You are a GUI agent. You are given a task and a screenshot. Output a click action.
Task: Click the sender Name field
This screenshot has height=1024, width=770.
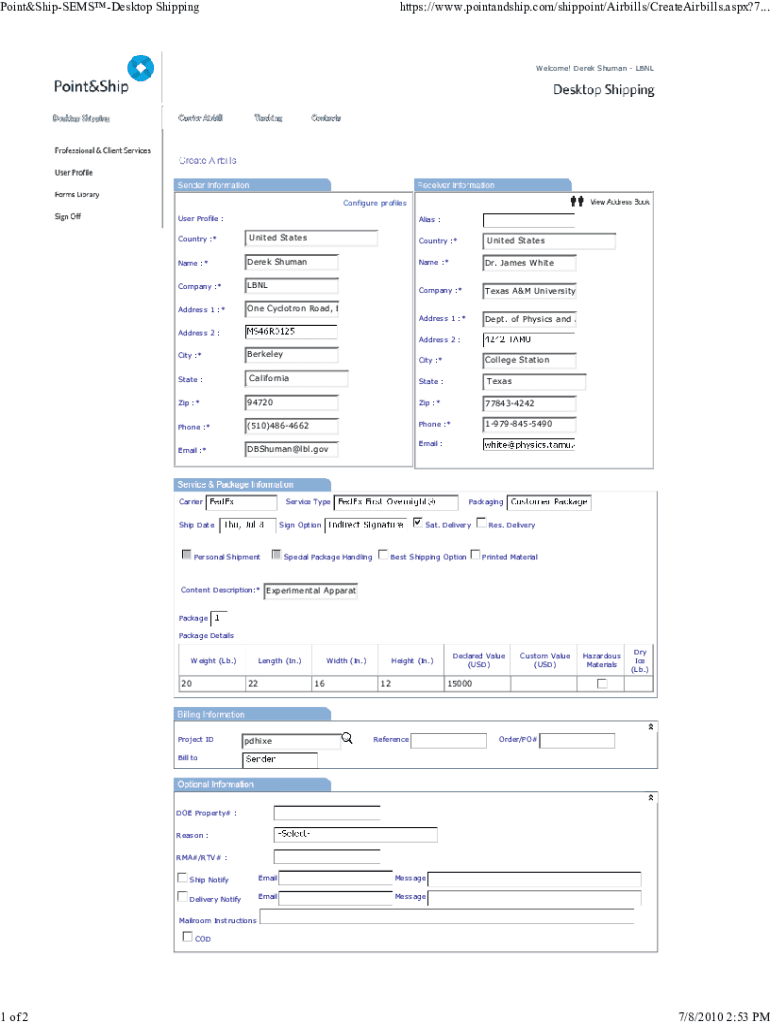click(291, 263)
